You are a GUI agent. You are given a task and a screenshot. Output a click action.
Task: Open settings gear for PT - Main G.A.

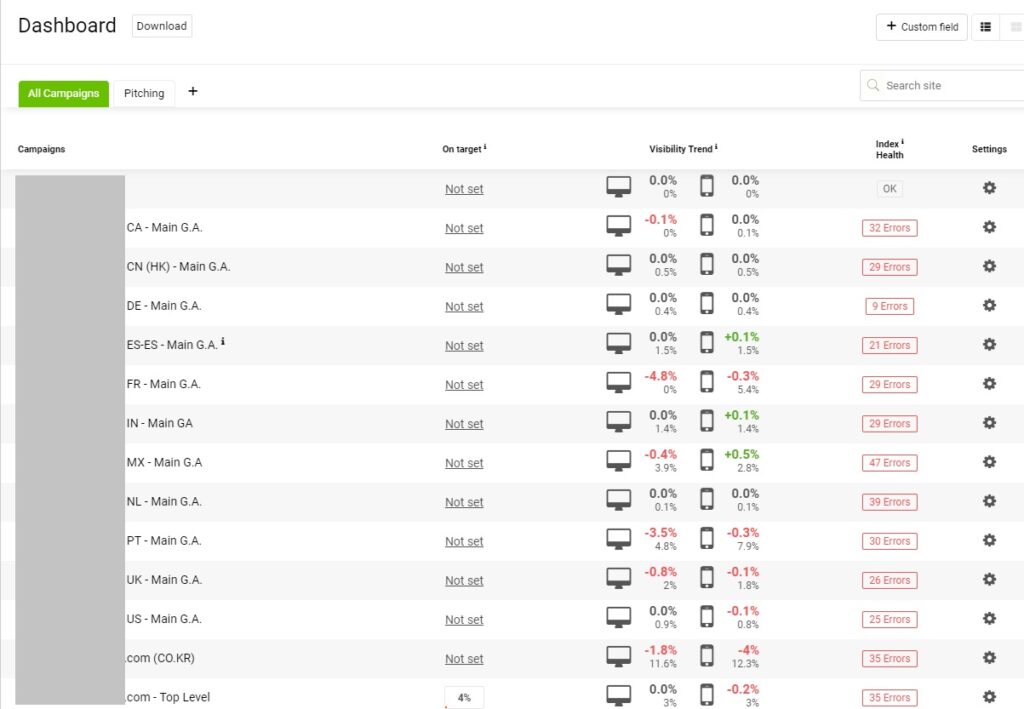(989, 541)
